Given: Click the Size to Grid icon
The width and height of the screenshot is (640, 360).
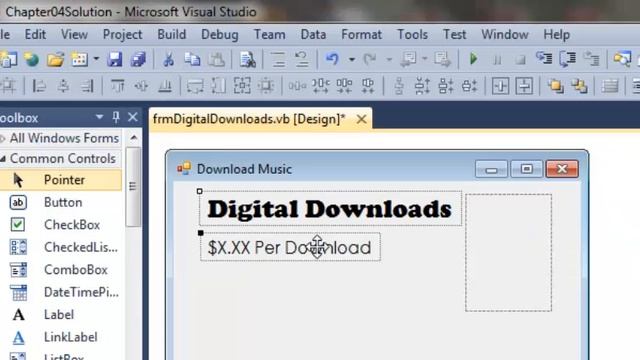Looking at the screenshot, I should [x=266, y=86].
